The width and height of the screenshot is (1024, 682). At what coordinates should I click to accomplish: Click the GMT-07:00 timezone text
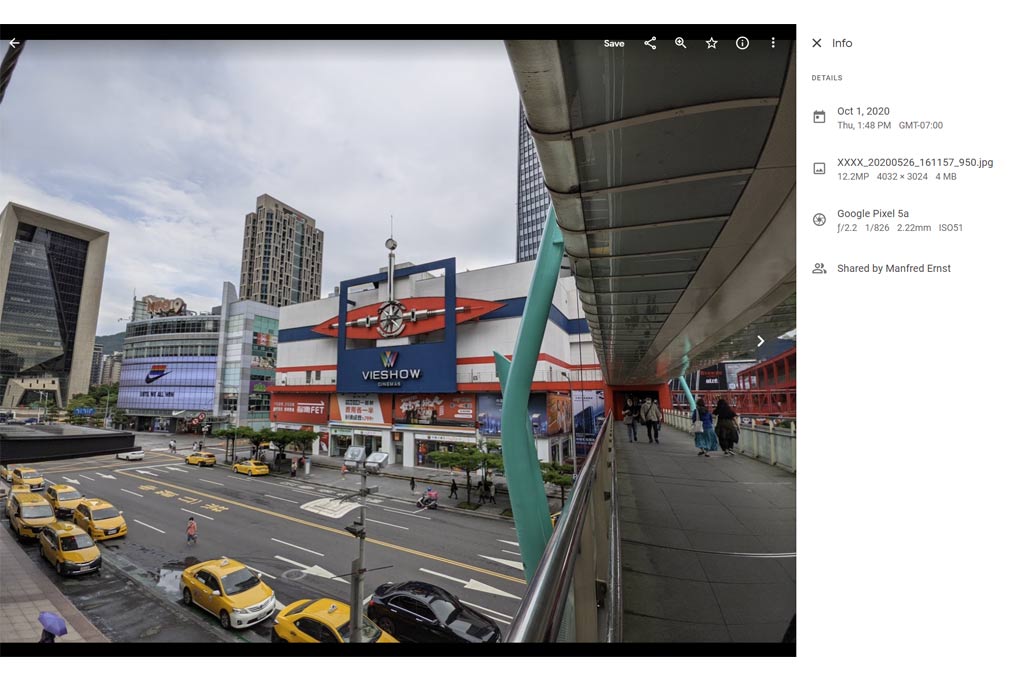pyautogui.click(x=920, y=125)
